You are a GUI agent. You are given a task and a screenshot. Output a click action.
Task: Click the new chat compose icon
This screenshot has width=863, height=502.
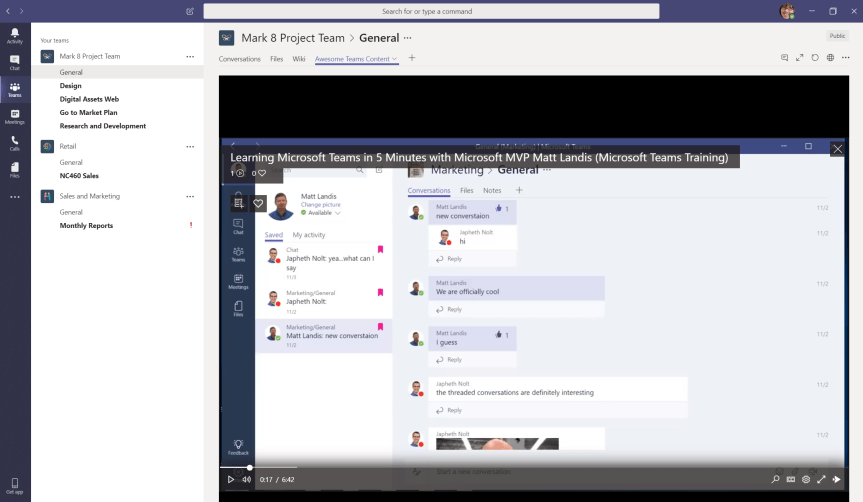(x=190, y=11)
